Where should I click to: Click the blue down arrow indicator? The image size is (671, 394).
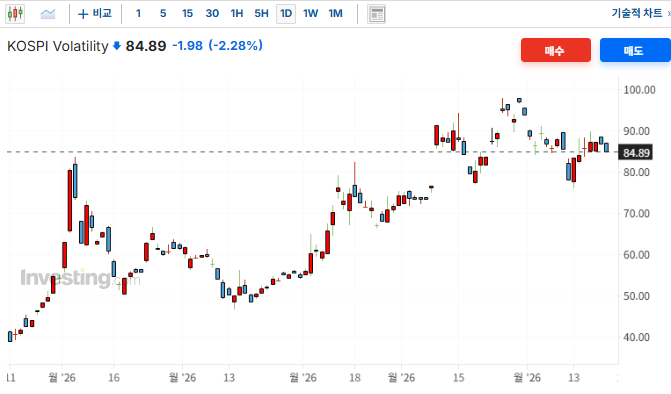tap(117, 46)
